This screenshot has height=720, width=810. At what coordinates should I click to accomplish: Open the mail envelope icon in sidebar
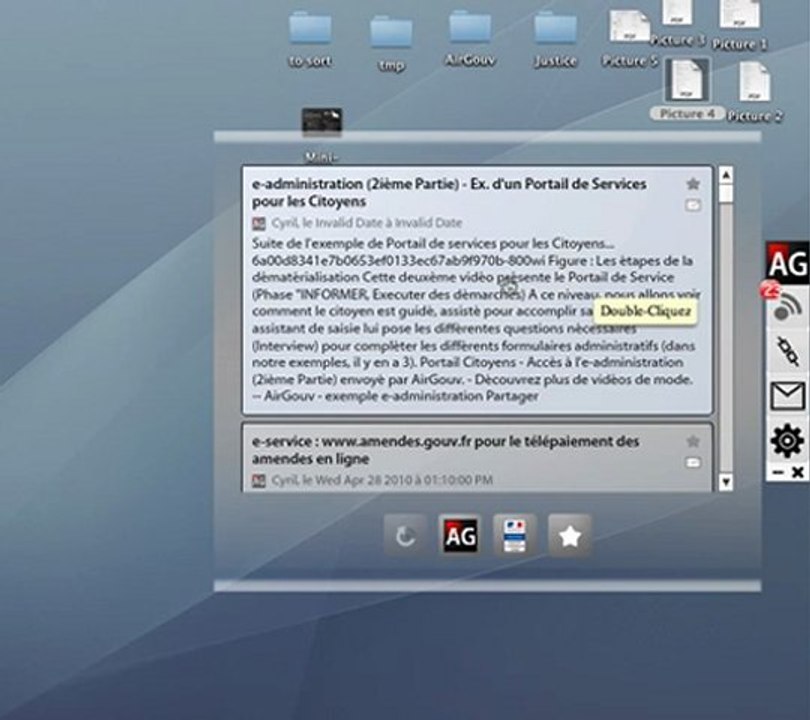coord(788,396)
